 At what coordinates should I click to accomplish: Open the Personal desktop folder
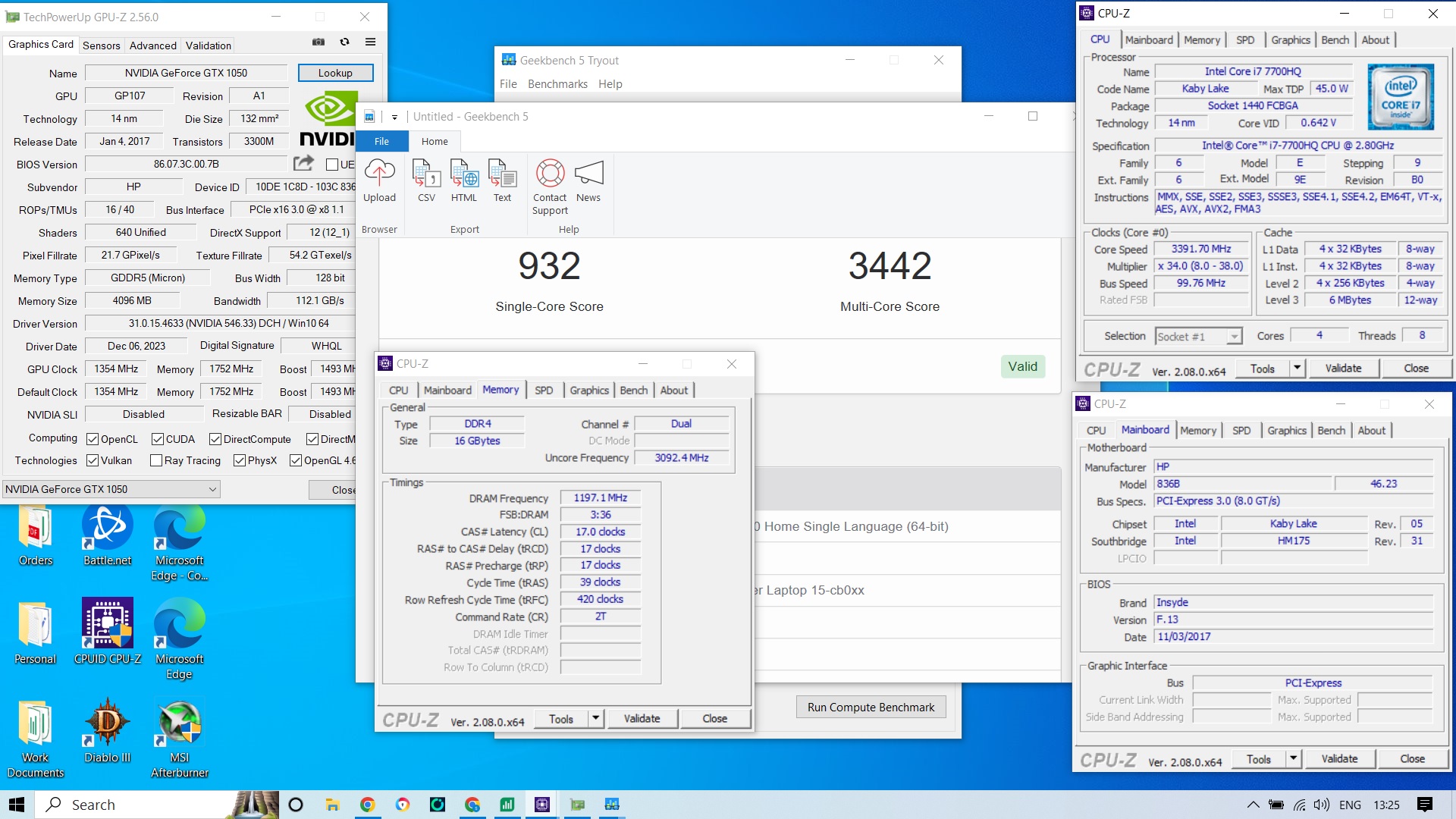point(36,632)
